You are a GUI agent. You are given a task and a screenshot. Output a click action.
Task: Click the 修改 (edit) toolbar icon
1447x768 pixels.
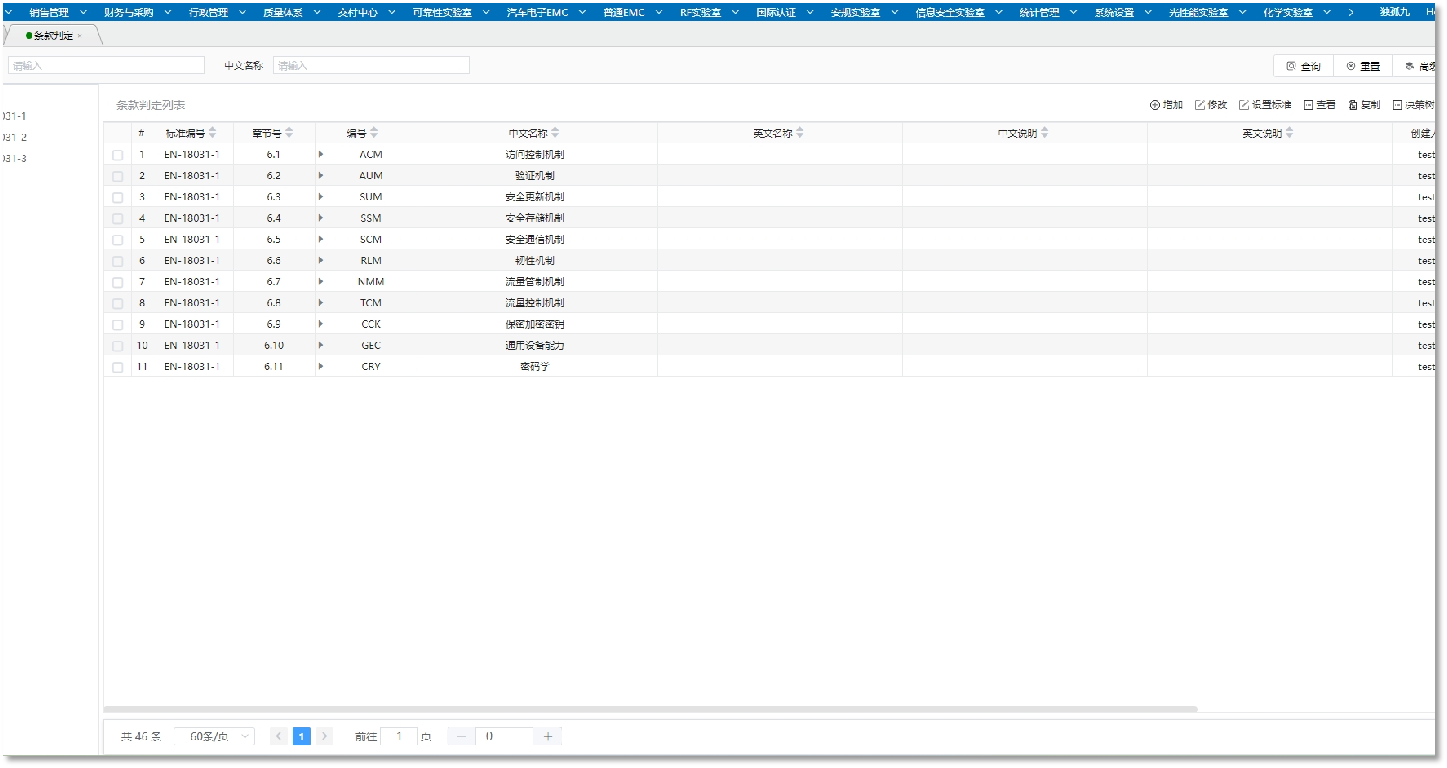[1200, 105]
